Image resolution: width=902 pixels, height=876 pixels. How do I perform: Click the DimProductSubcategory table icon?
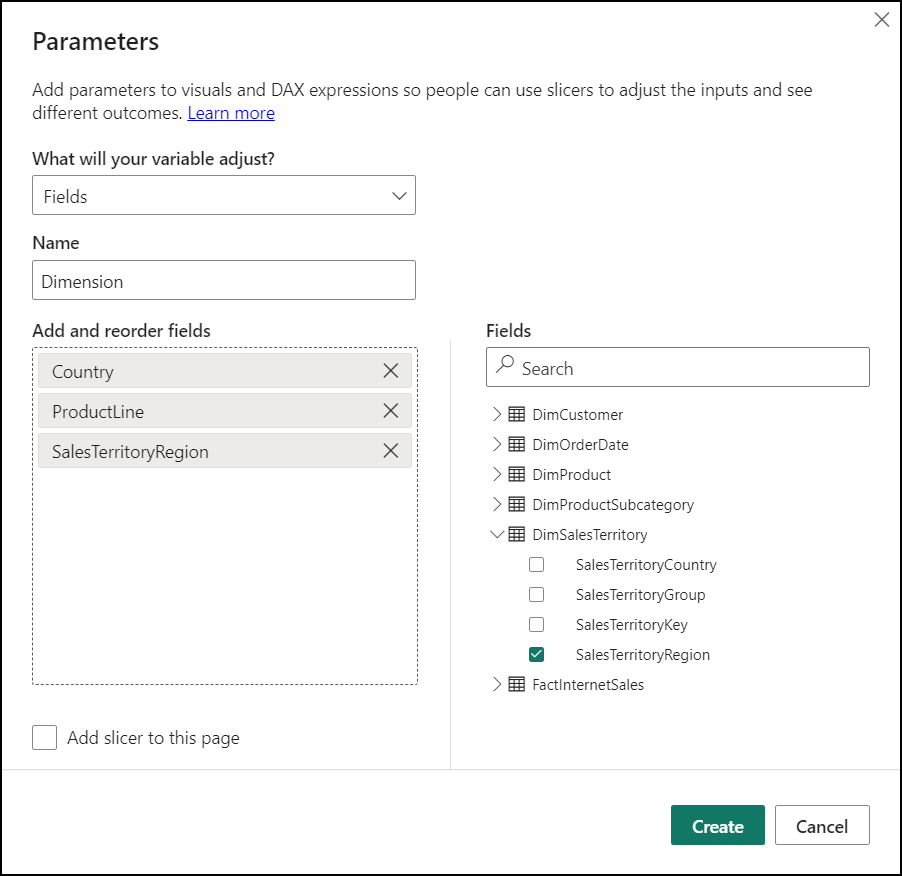pyautogui.click(x=516, y=504)
